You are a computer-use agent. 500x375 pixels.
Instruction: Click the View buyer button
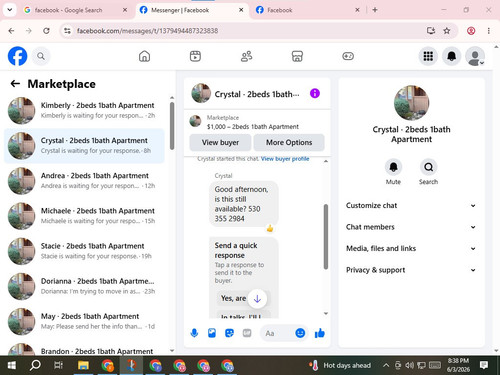click(220, 142)
